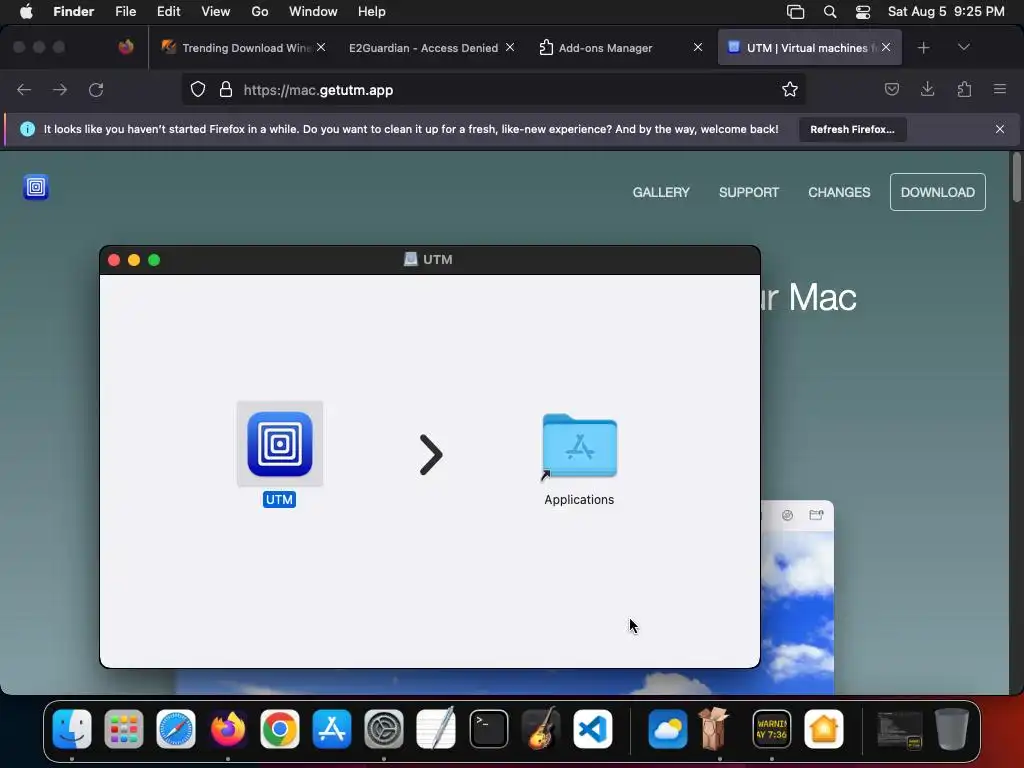Screen dimensions: 1024x768
Task: Close the UTM | Virtual machines tab
Action: 886,48
